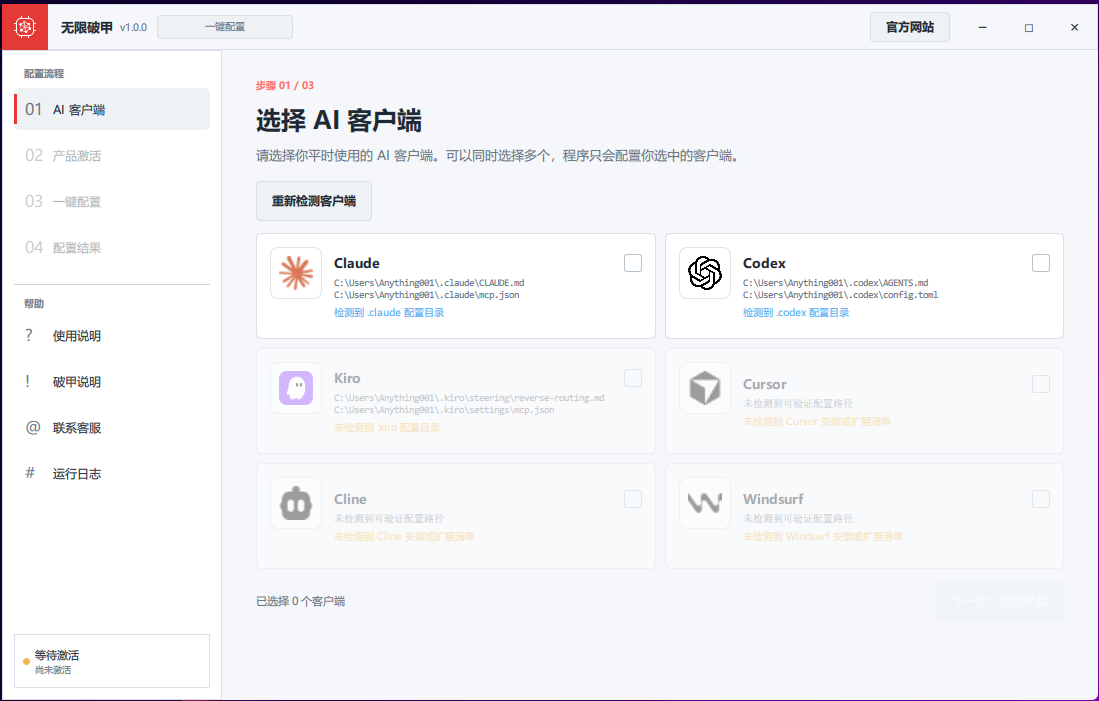This screenshot has width=1099, height=701.
Task: Open 破甲说明 help entry
Action: 112,381
